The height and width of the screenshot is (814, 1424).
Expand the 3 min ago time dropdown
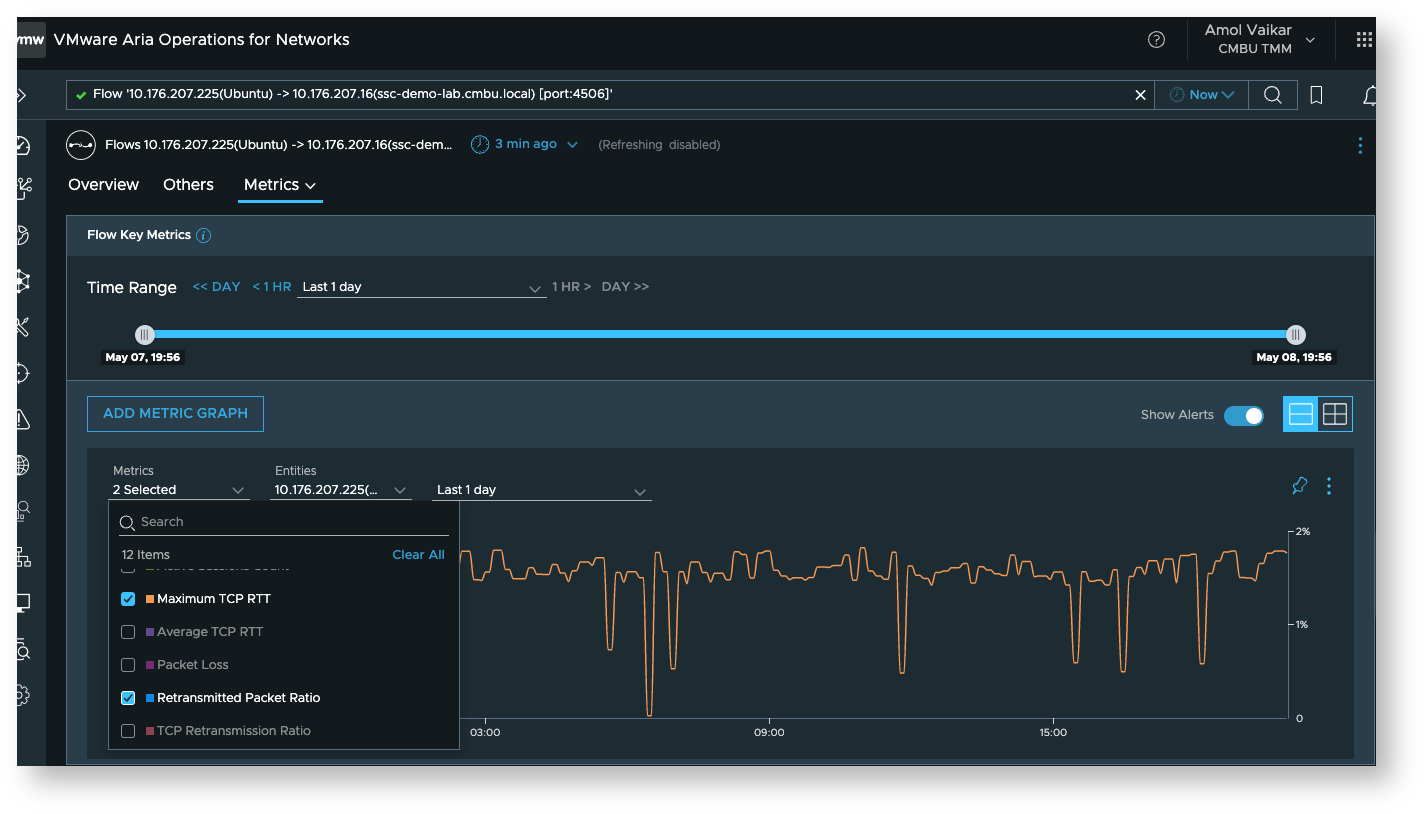click(x=573, y=145)
